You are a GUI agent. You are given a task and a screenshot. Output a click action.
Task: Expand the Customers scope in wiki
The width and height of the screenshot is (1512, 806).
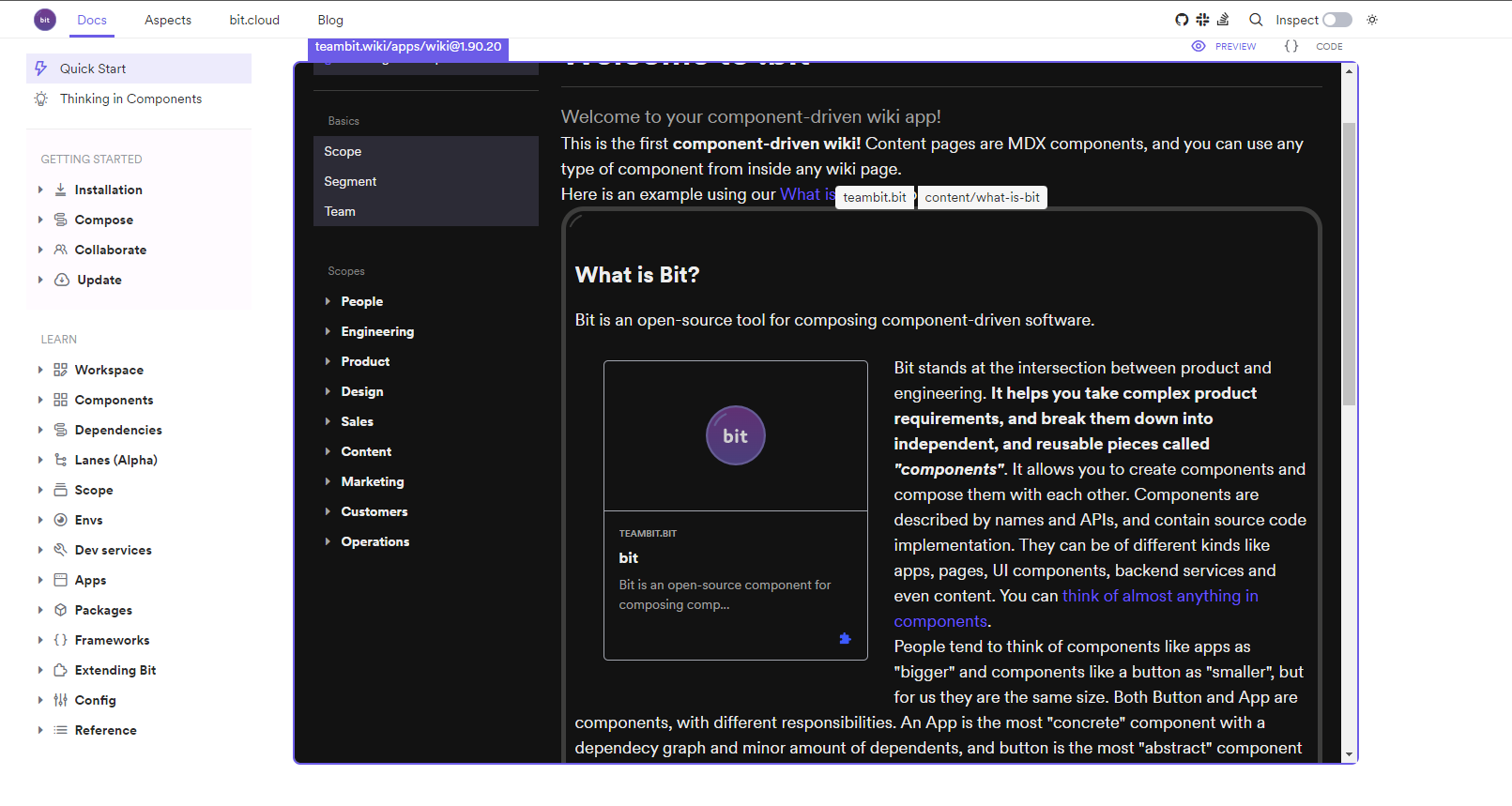coord(328,511)
